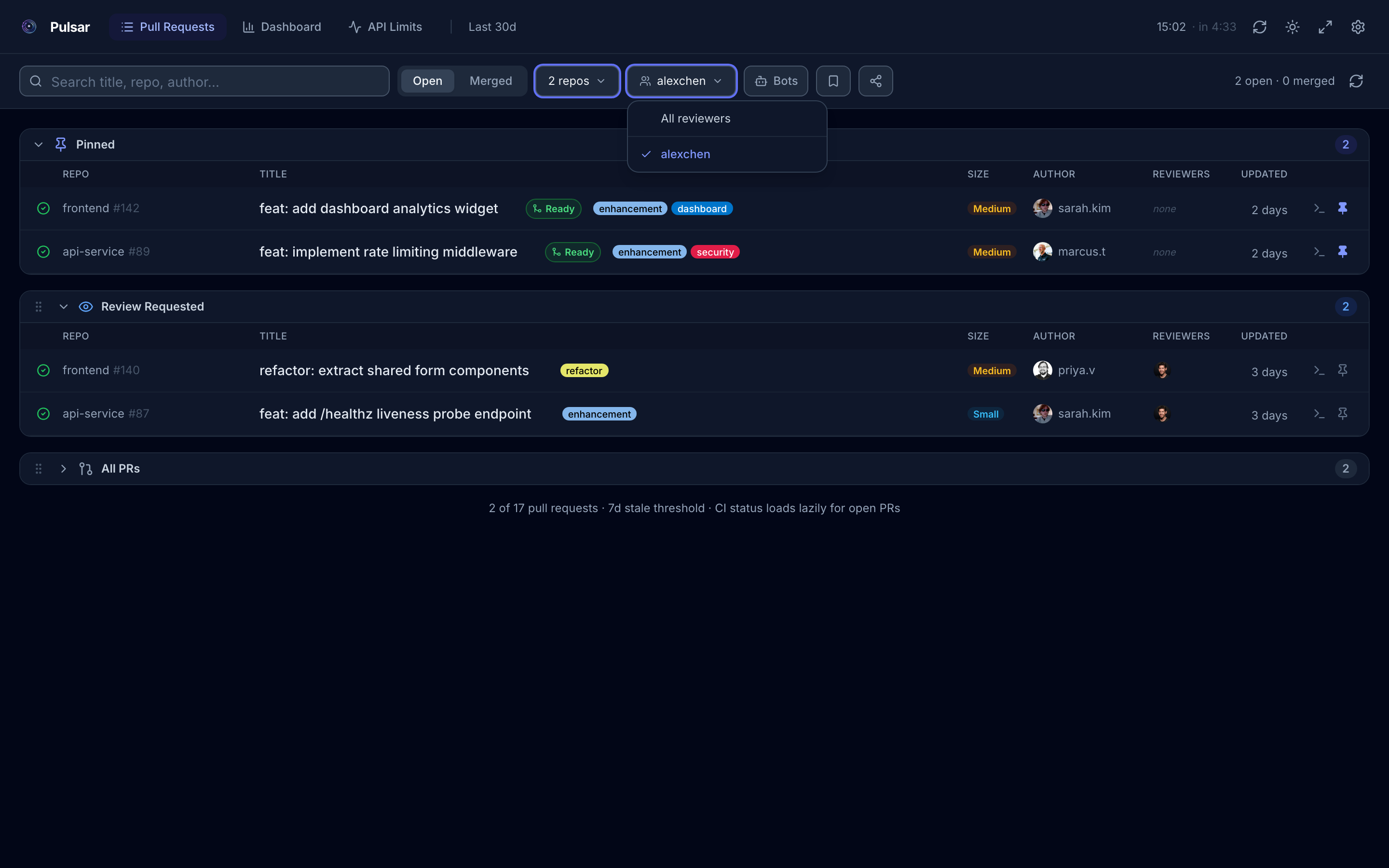
Task: Collapse the Pinned section
Action: point(38,144)
